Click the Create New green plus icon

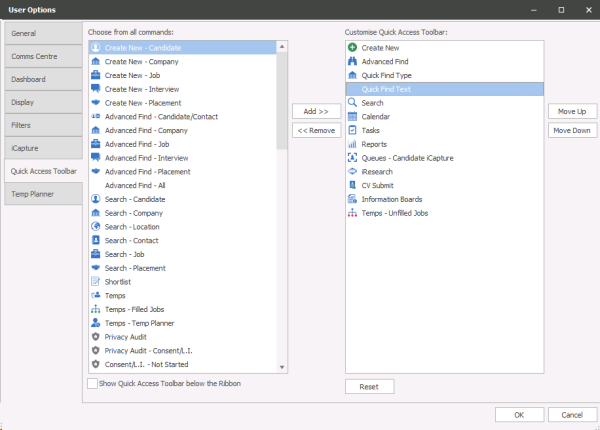coord(352,47)
